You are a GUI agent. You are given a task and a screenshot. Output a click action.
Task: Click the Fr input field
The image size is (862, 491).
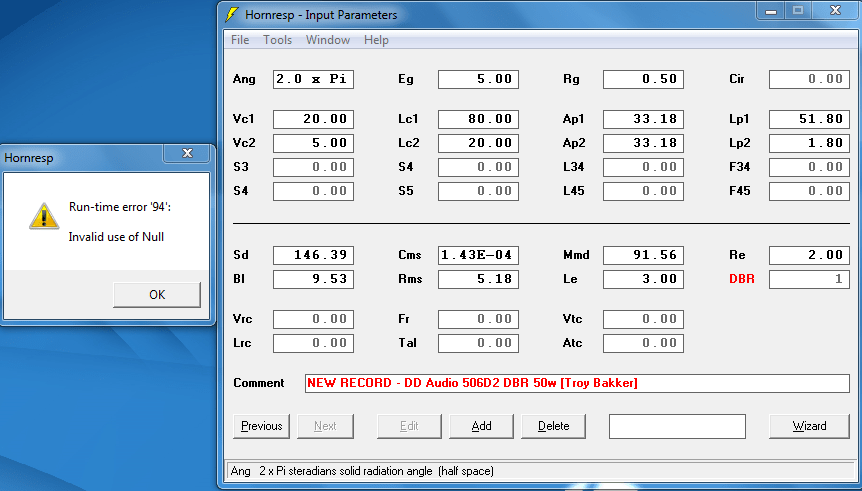tap(478, 319)
